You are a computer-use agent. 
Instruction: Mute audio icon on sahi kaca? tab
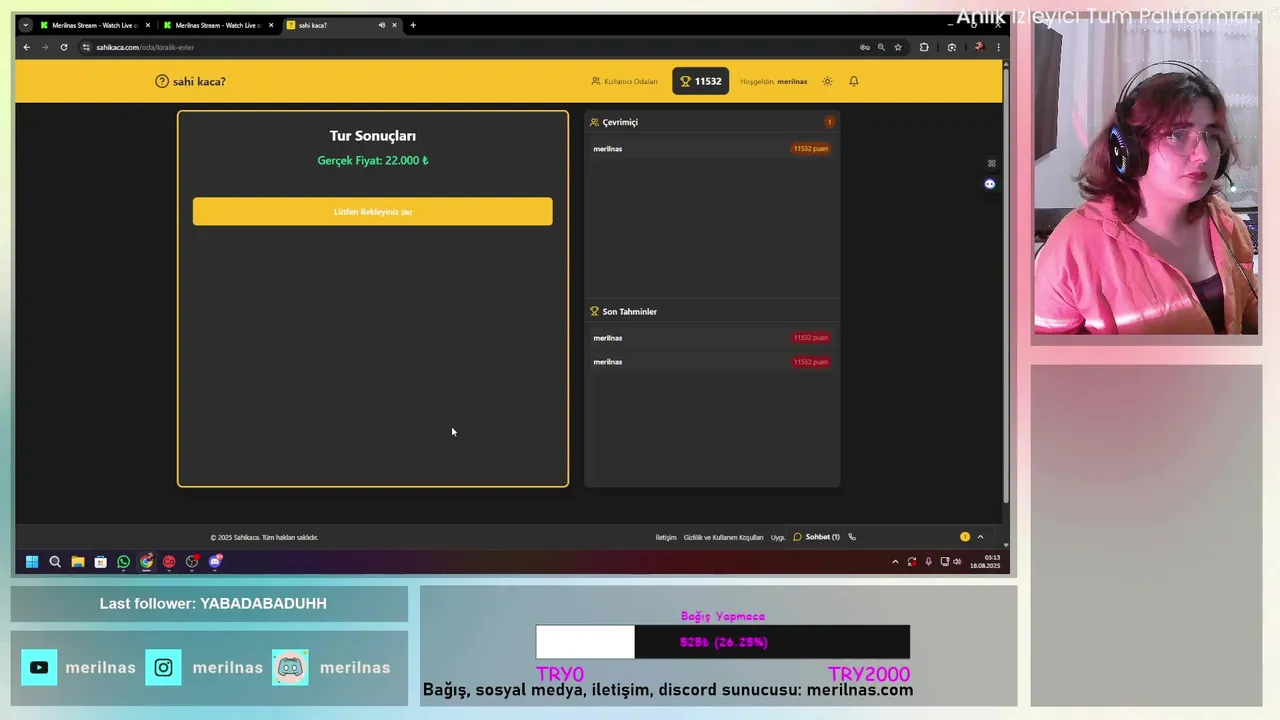click(x=381, y=25)
